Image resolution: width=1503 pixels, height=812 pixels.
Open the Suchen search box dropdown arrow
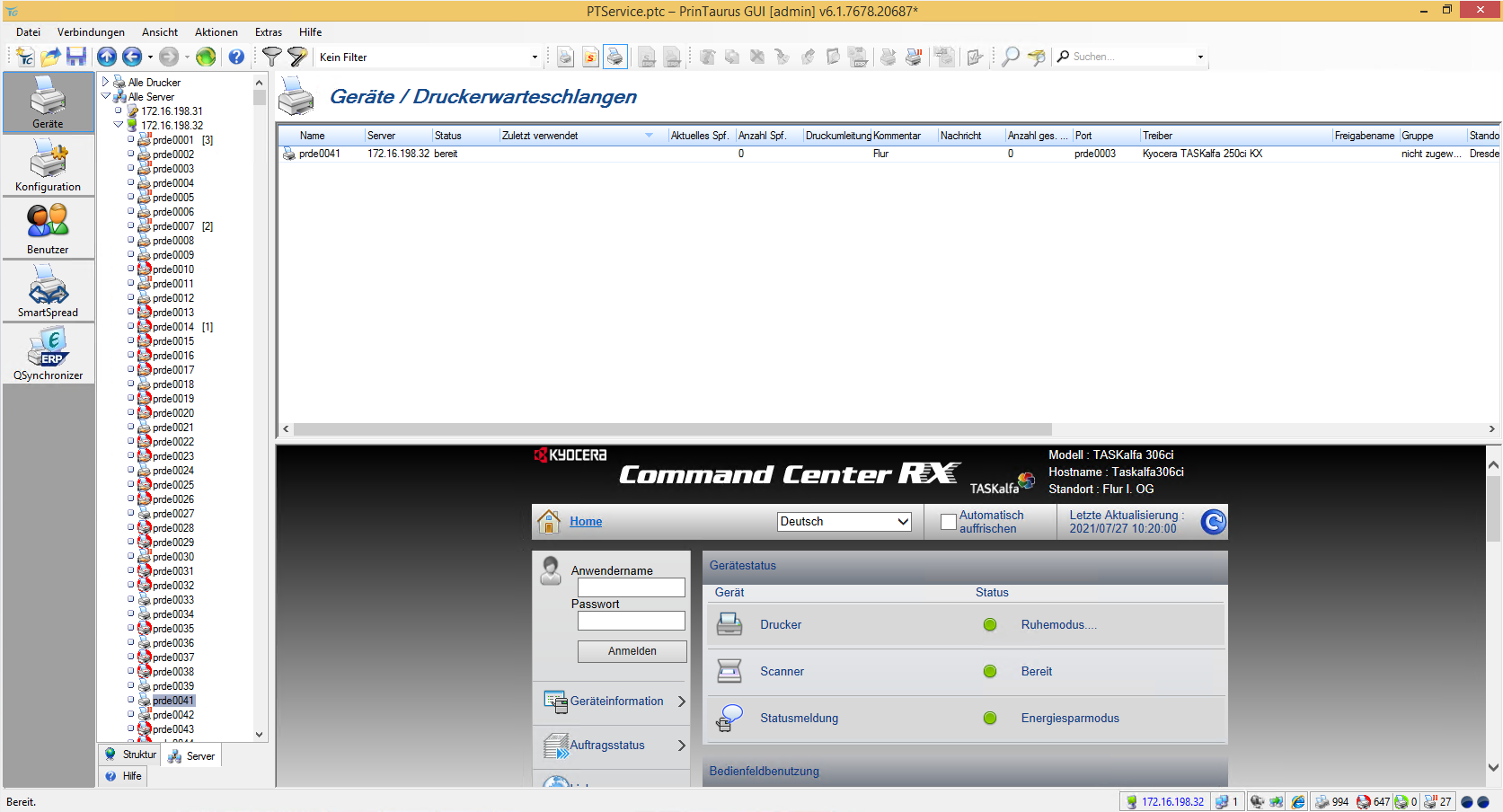(1200, 57)
